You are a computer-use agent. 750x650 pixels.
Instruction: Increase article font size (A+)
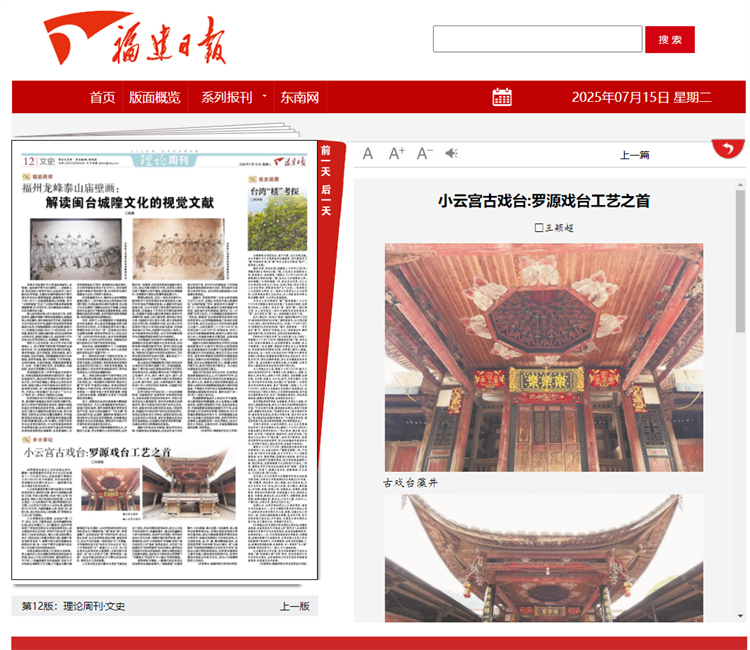(x=397, y=153)
